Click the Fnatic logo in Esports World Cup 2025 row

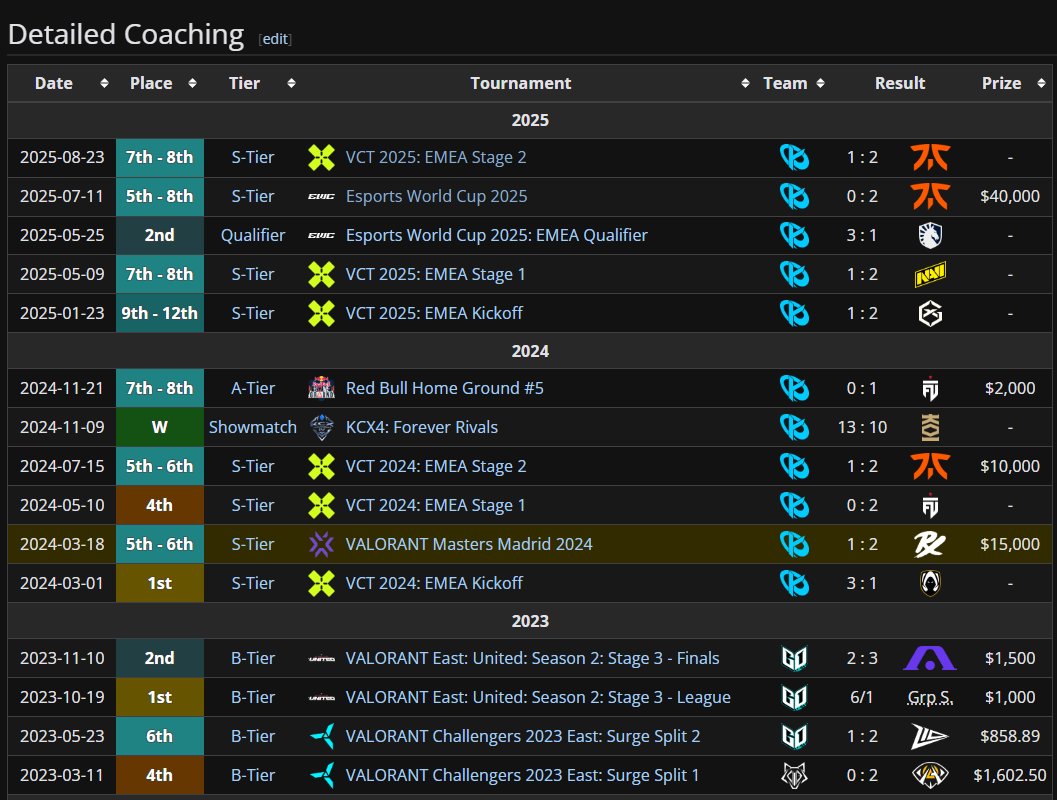[x=930, y=196]
